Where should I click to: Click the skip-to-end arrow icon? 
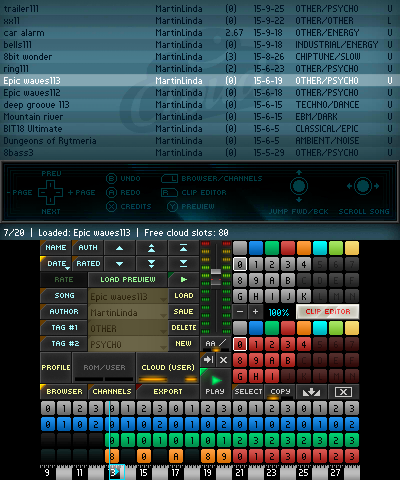(208, 360)
